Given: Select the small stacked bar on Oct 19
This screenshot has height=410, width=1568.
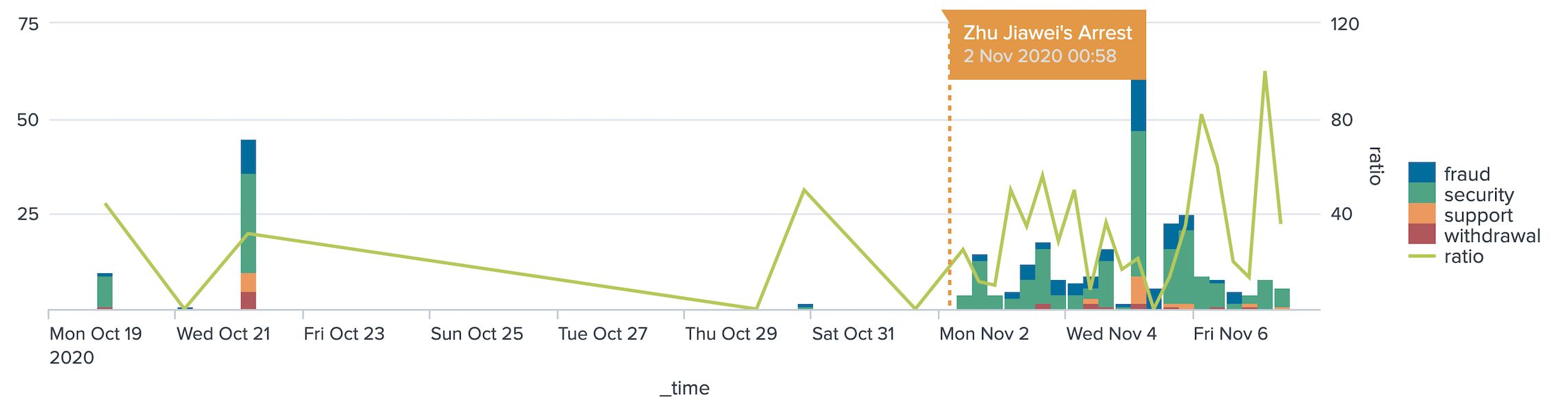Looking at the screenshot, I should (x=104, y=292).
